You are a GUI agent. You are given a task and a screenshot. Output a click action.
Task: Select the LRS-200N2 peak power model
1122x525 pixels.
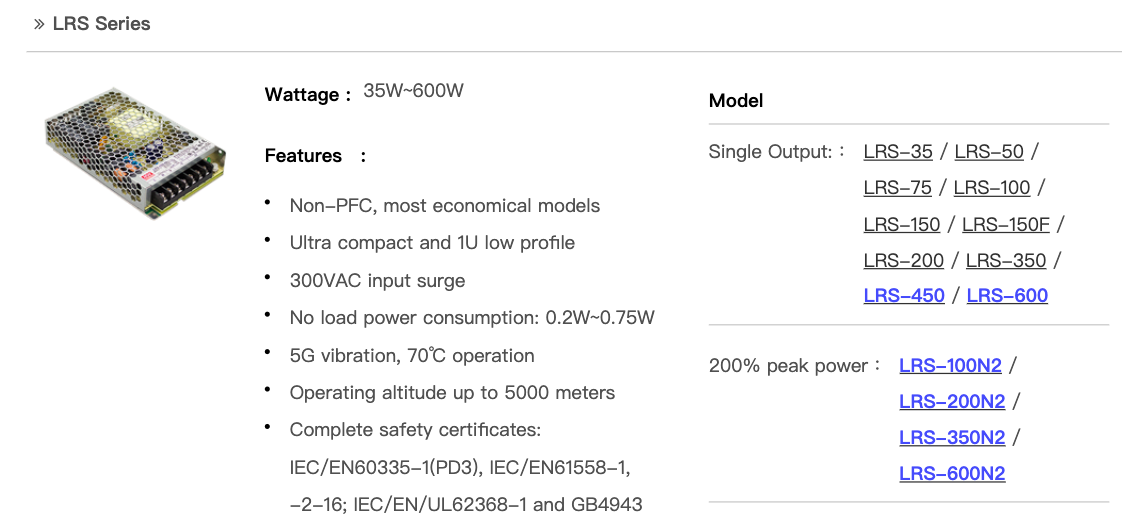952,402
